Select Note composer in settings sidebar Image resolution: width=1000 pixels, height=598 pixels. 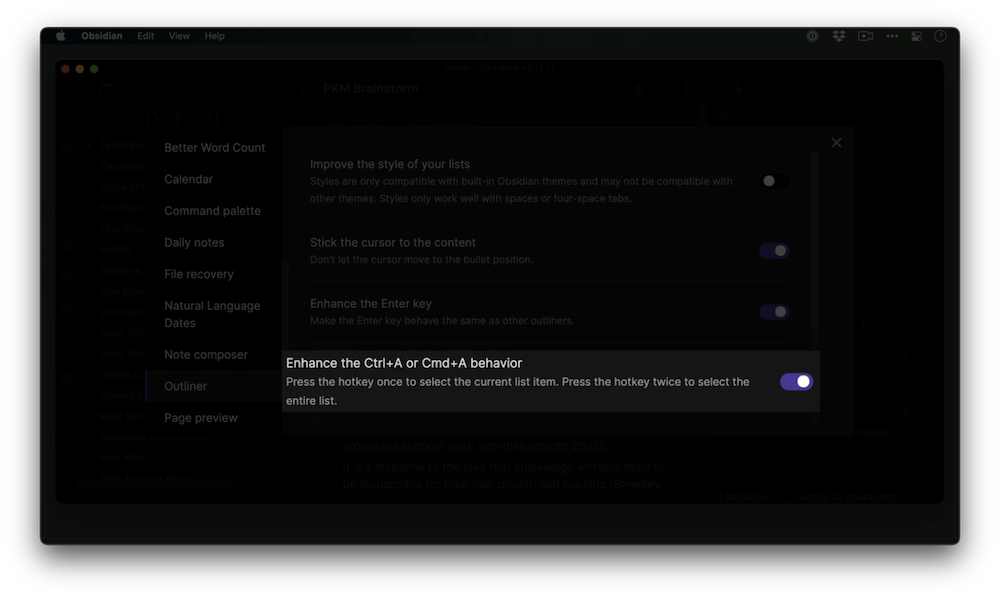click(x=205, y=354)
